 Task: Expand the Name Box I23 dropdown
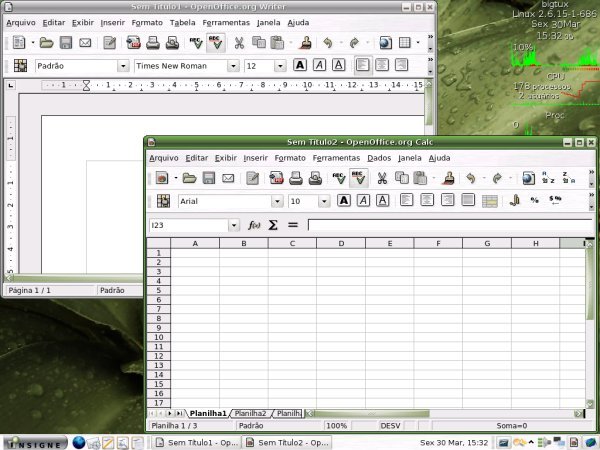click(x=234, y=225)
